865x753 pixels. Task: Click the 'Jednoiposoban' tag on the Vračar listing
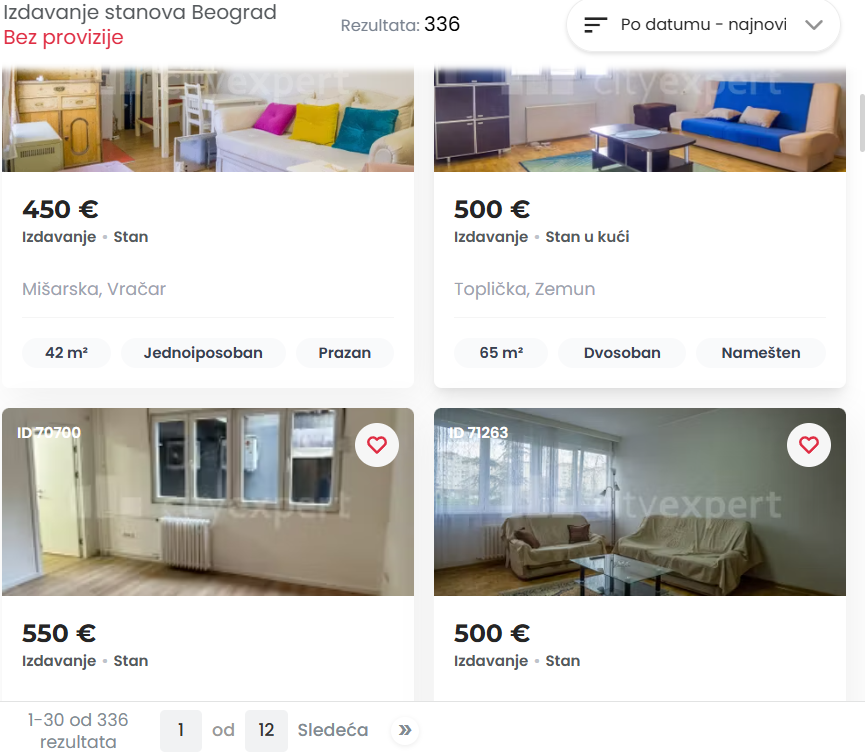tap(203, 353)
